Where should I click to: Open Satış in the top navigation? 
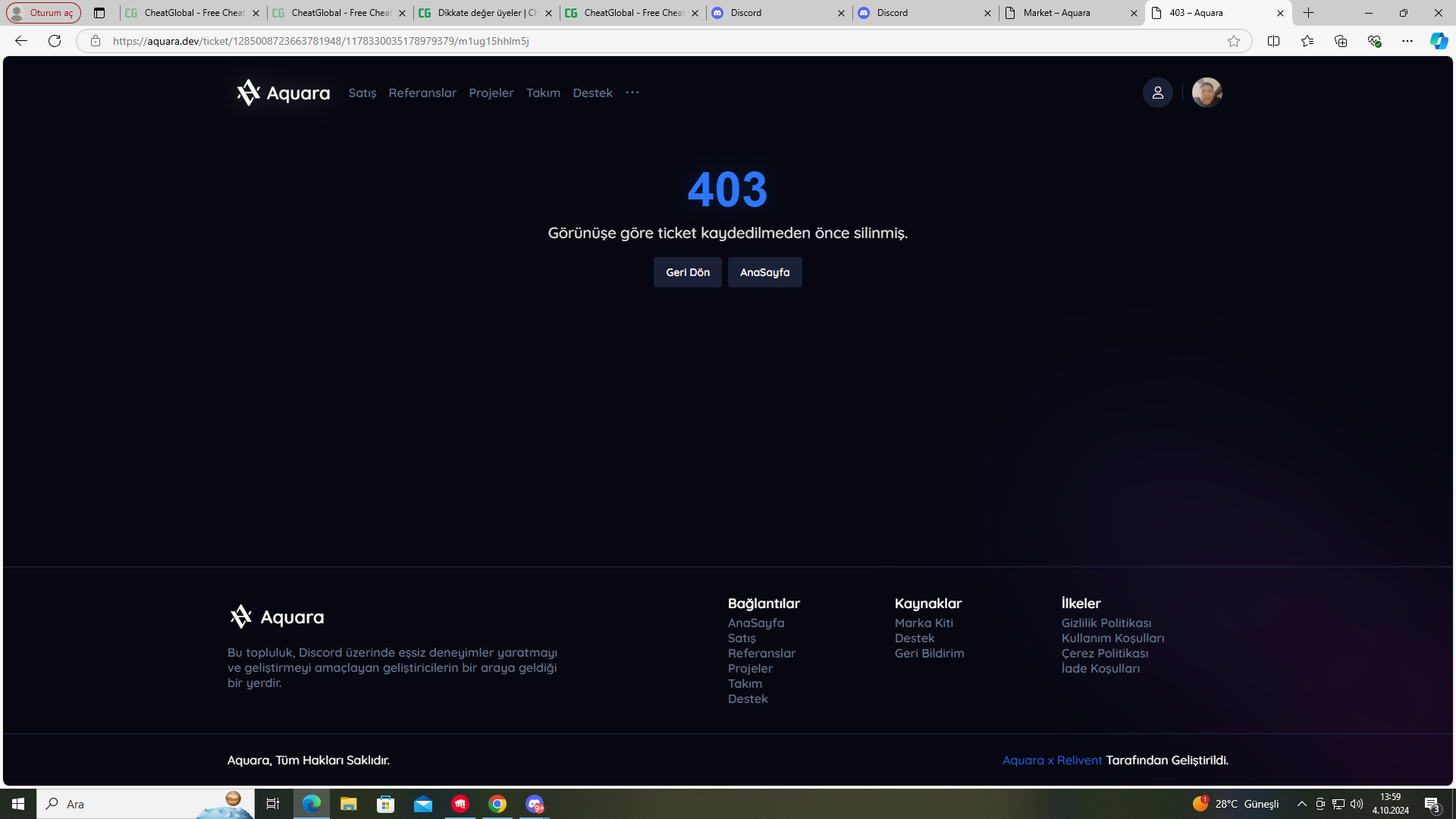coord(362,93)
